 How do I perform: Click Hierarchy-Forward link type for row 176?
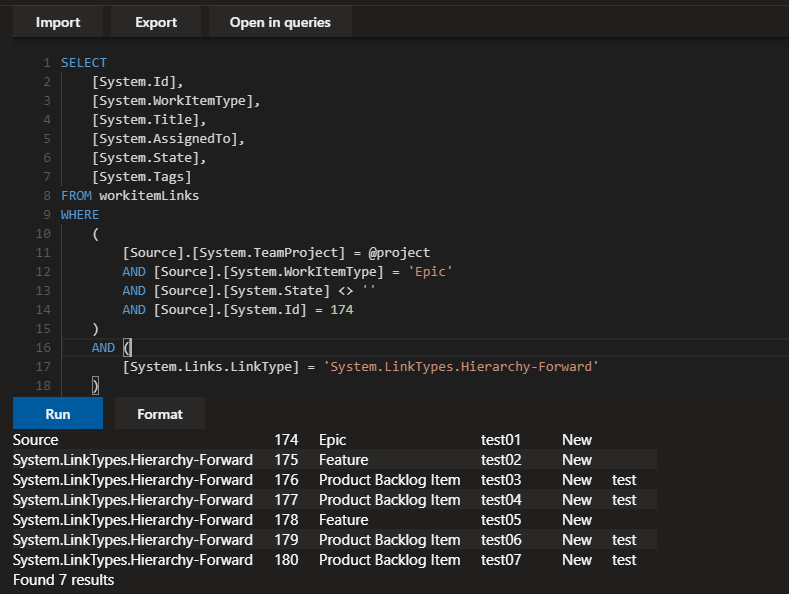tap(133, 480)
